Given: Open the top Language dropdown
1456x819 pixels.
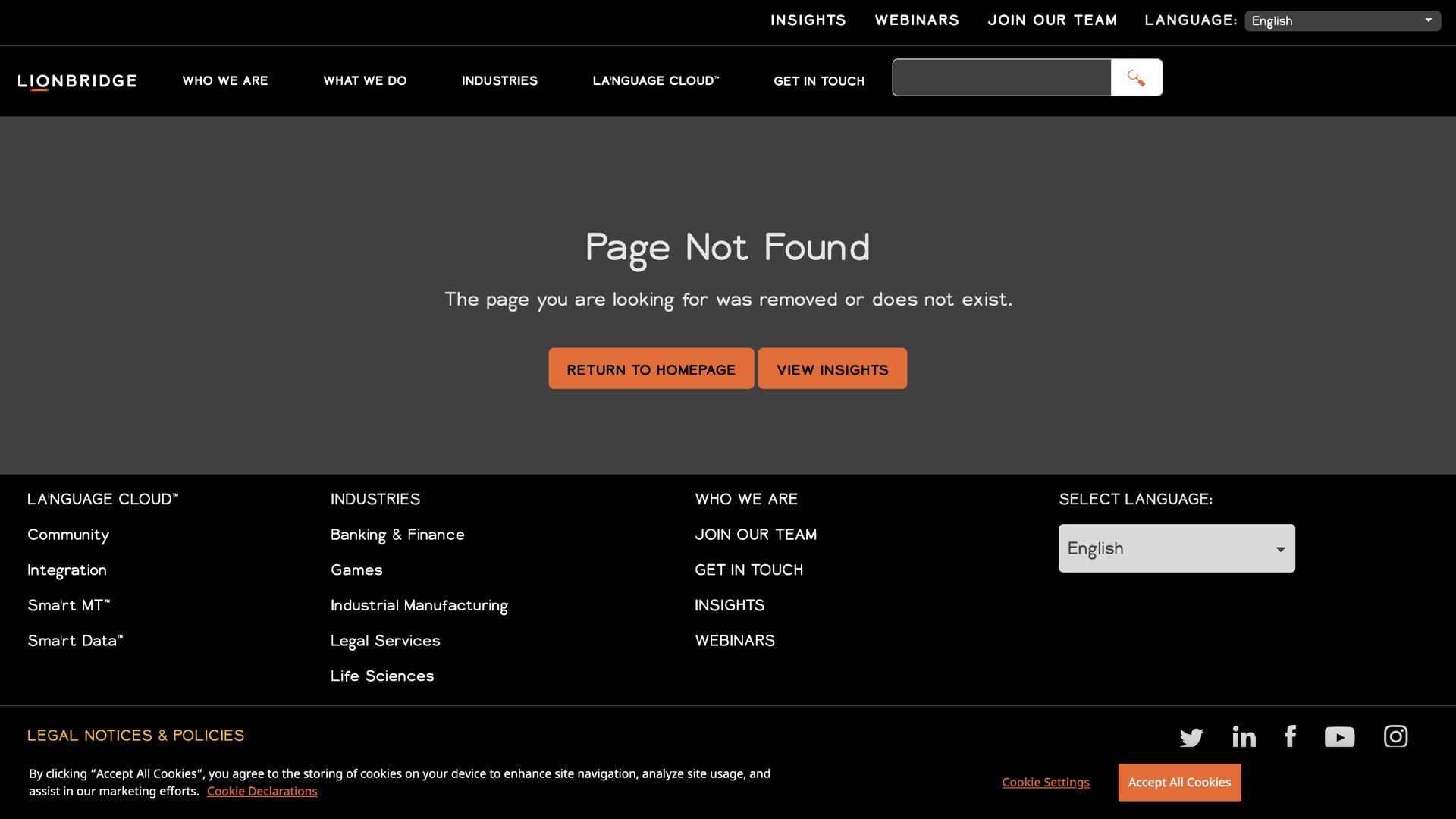Looking at the screenshot, I should 1342,21.
